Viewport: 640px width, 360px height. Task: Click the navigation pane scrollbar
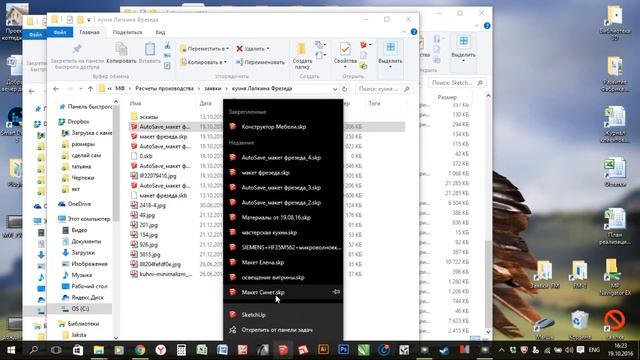[116, 163]
